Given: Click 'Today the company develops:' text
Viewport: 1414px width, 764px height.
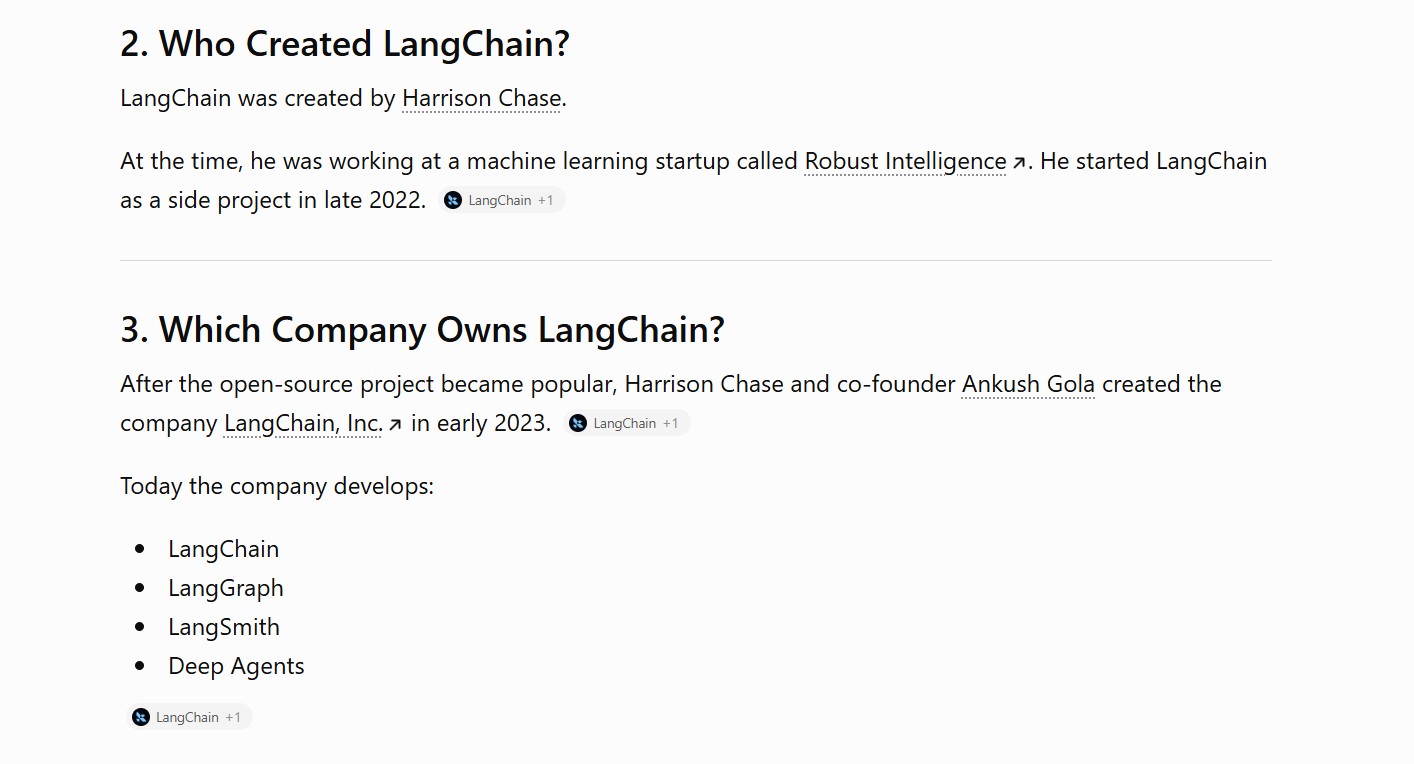Looking at the screenshot, I should (277, 486).
